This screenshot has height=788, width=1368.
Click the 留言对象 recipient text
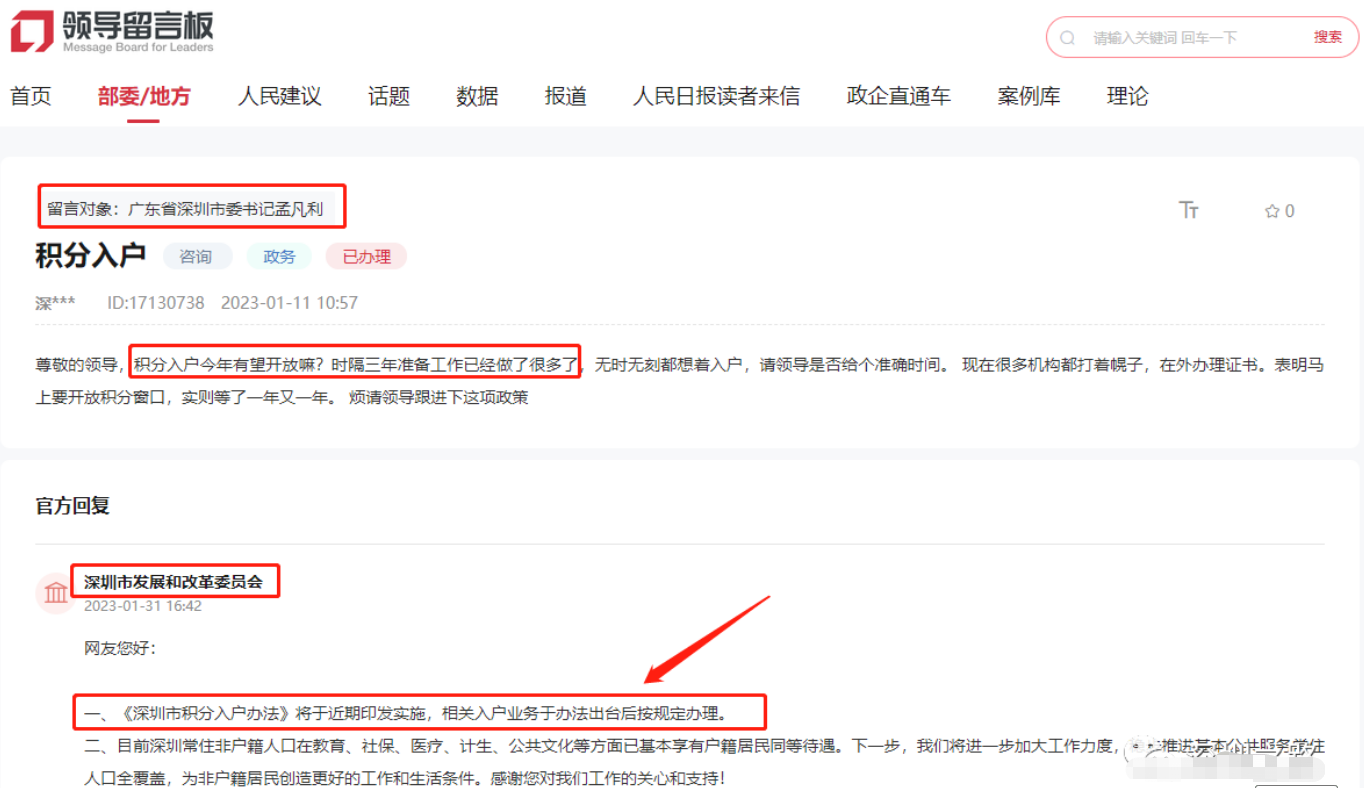(185, 210)
